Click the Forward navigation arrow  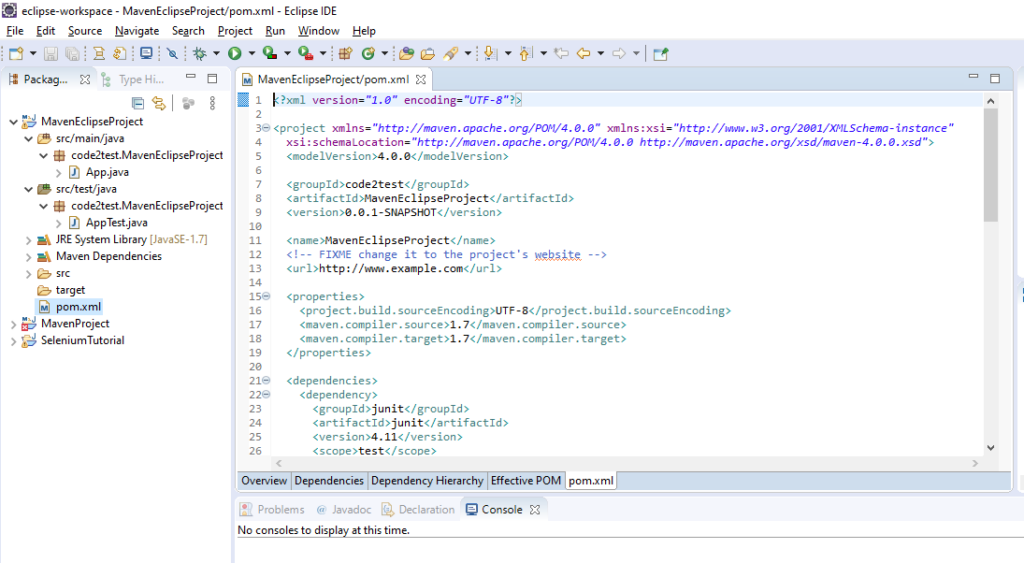[618, 54]
